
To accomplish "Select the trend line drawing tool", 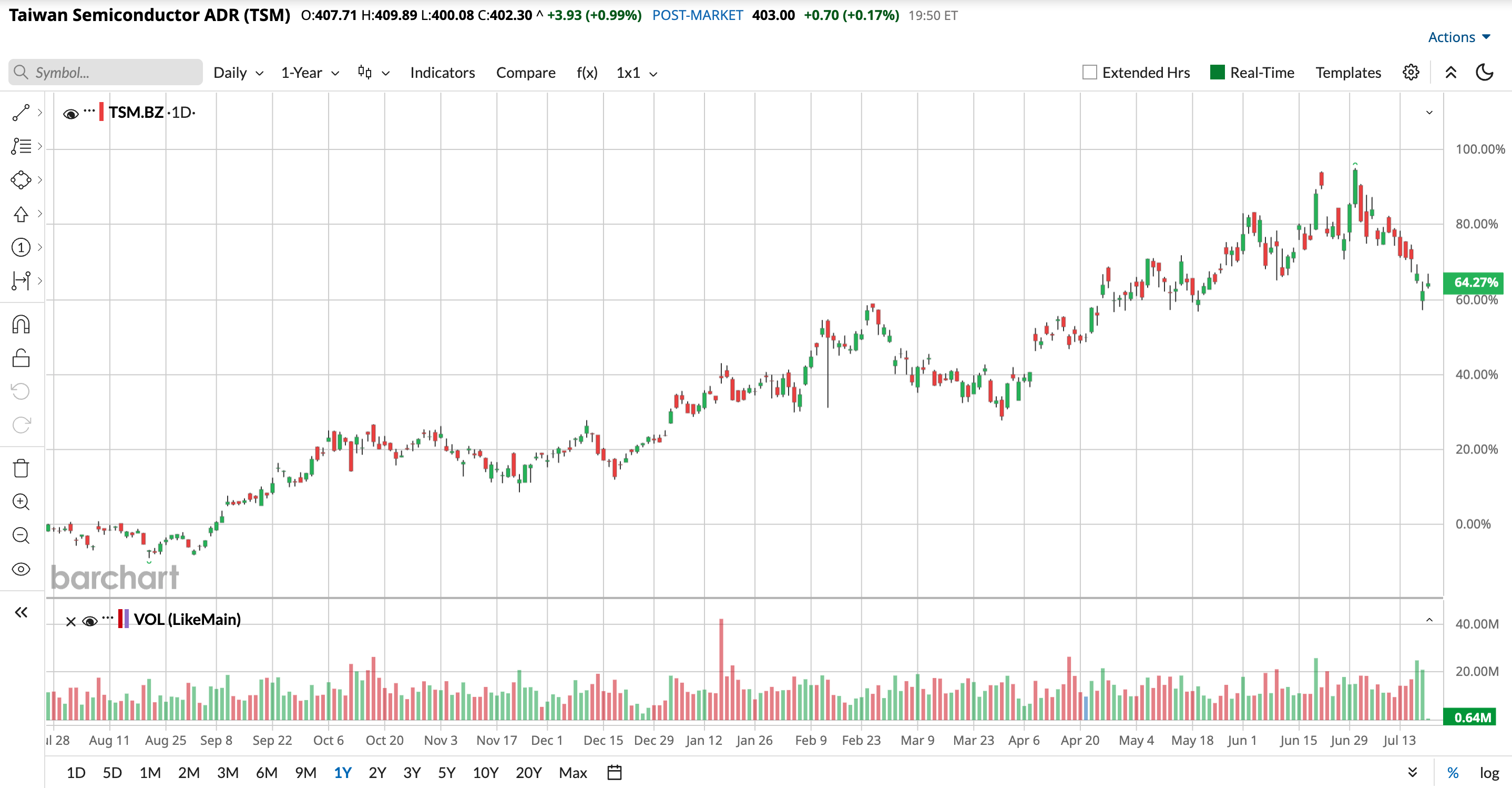I will point(21,112).
